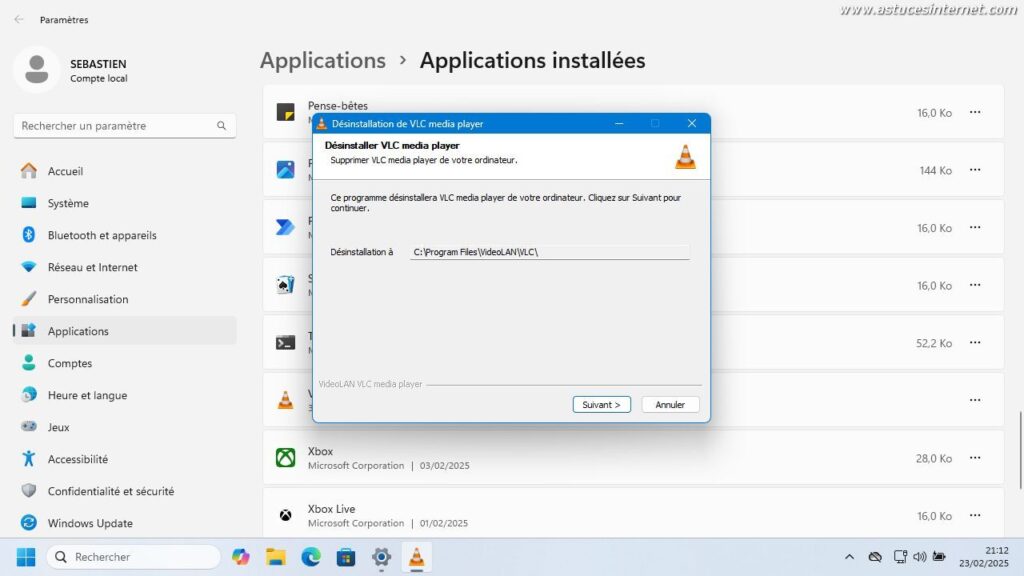The width and height of the screenshot is (1024, 576).
Task: Open the Xbox row options menu
Action: 975,458
